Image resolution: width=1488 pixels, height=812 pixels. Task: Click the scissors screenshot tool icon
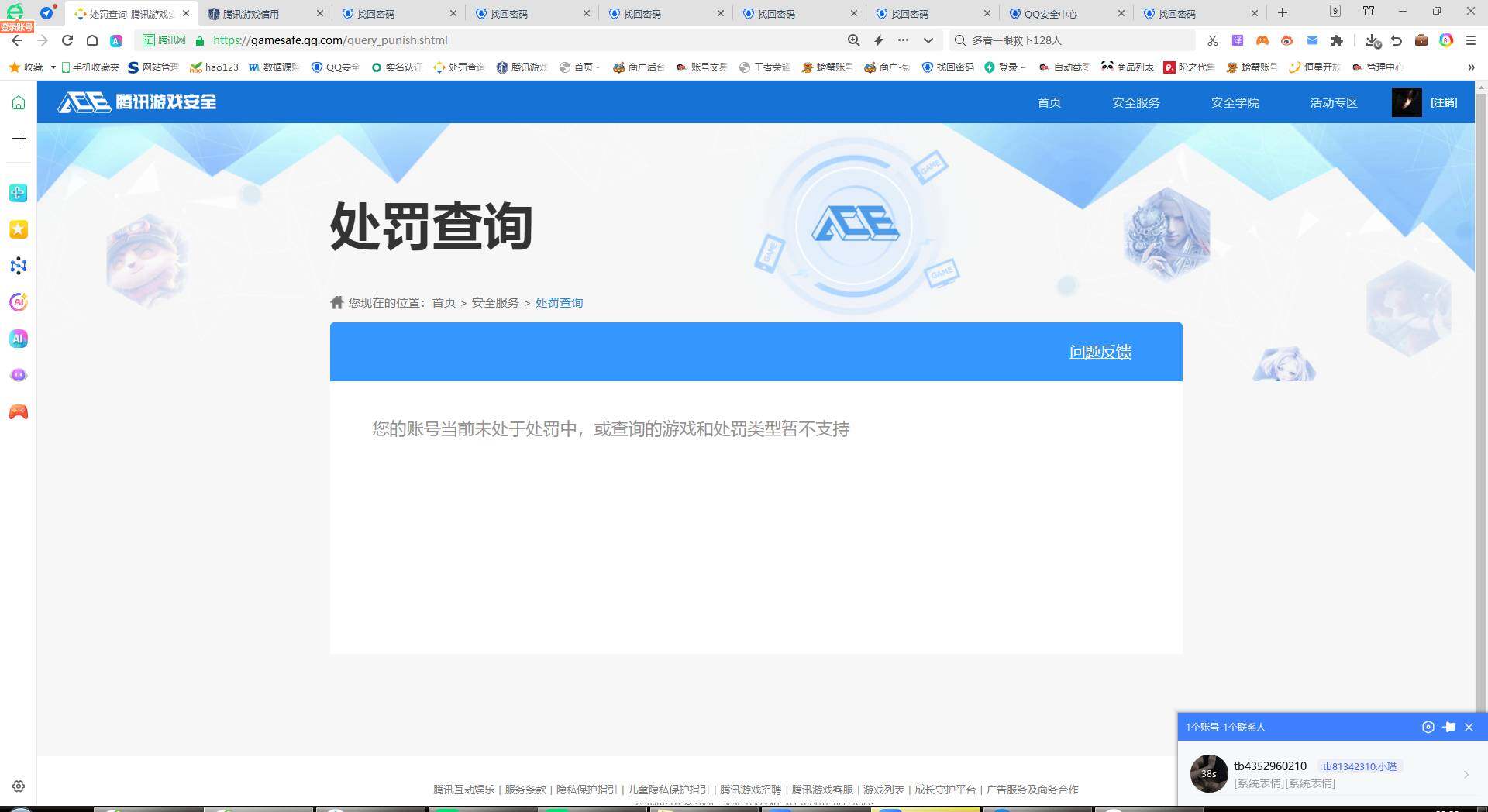click(1213, 40)
